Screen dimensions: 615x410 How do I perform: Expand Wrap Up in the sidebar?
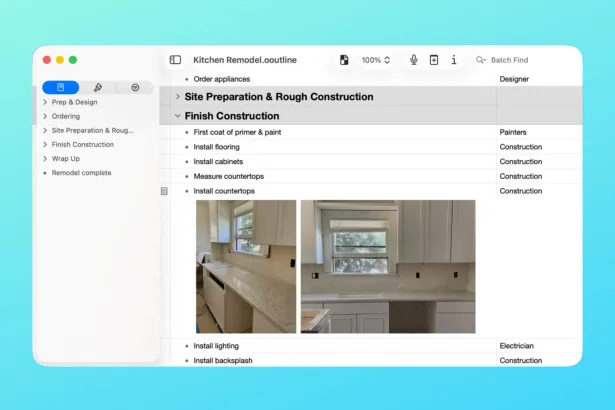[x=45, y=159]
